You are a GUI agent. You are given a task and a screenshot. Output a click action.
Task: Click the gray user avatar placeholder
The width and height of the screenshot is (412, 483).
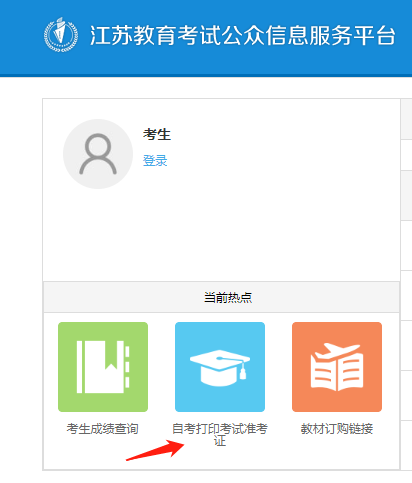(x=98, y=154)
